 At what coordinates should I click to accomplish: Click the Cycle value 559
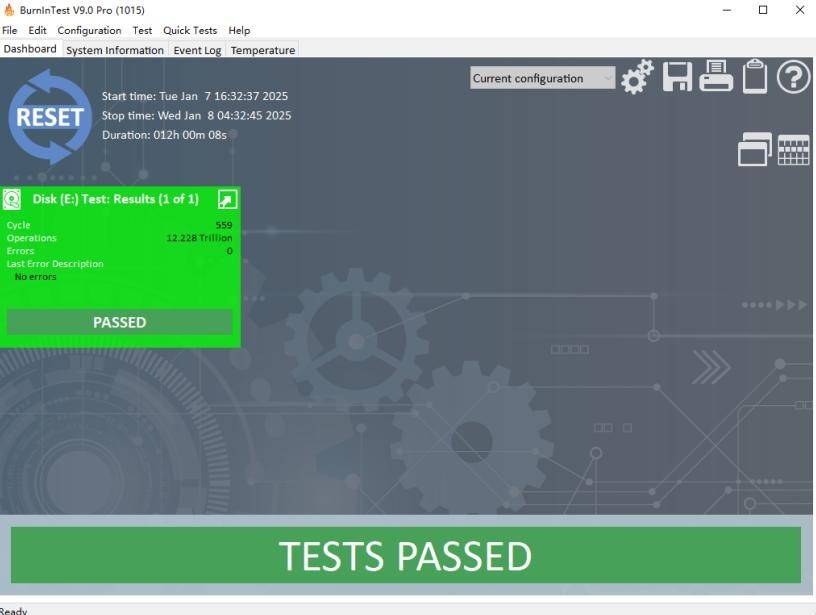[224, 225]
